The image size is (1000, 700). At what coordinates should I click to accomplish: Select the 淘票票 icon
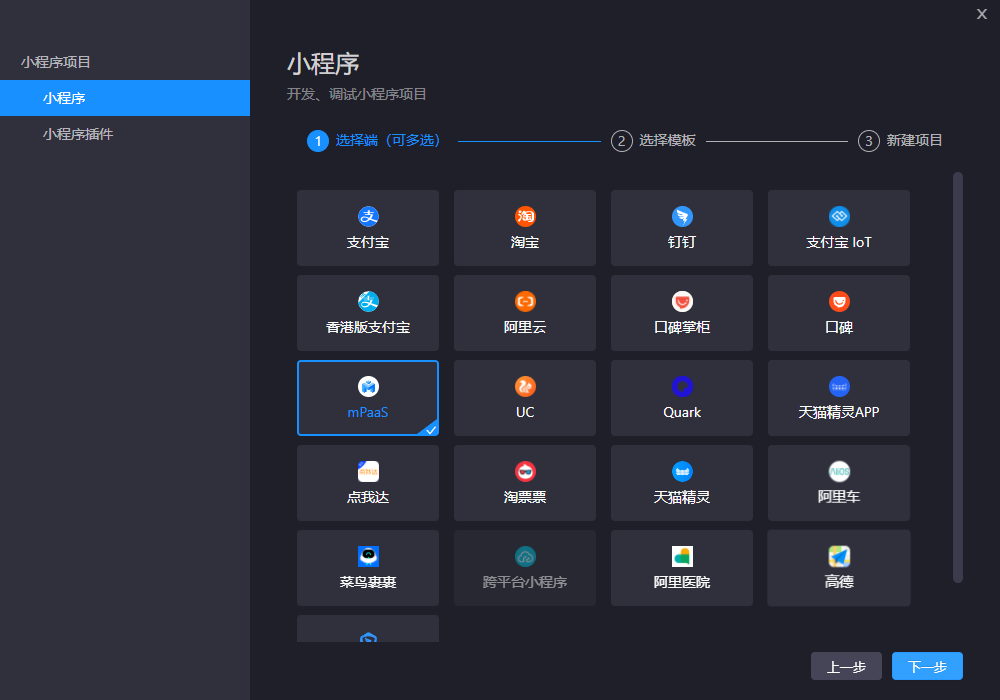[x=525, y=471]
